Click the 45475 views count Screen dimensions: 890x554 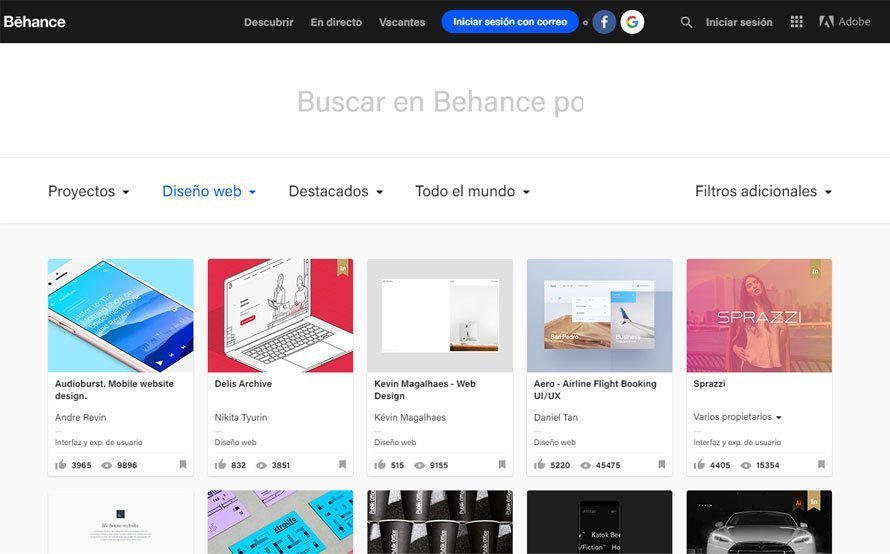(x=608, y=465)
